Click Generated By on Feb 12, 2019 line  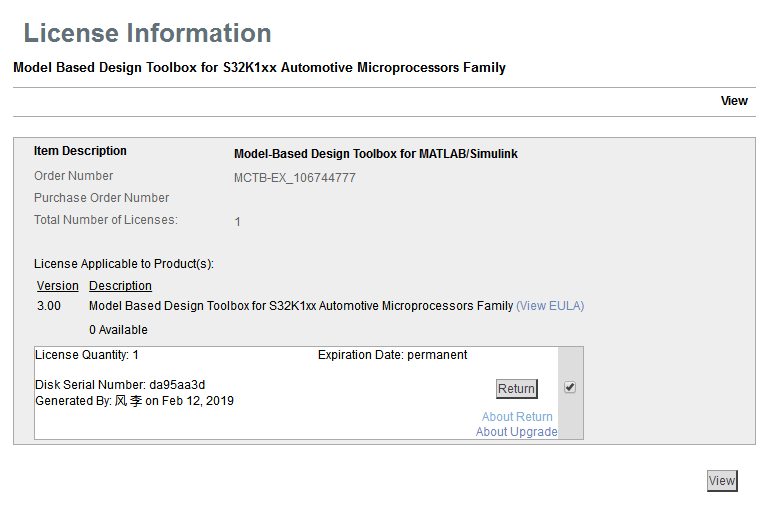[134, 400]
